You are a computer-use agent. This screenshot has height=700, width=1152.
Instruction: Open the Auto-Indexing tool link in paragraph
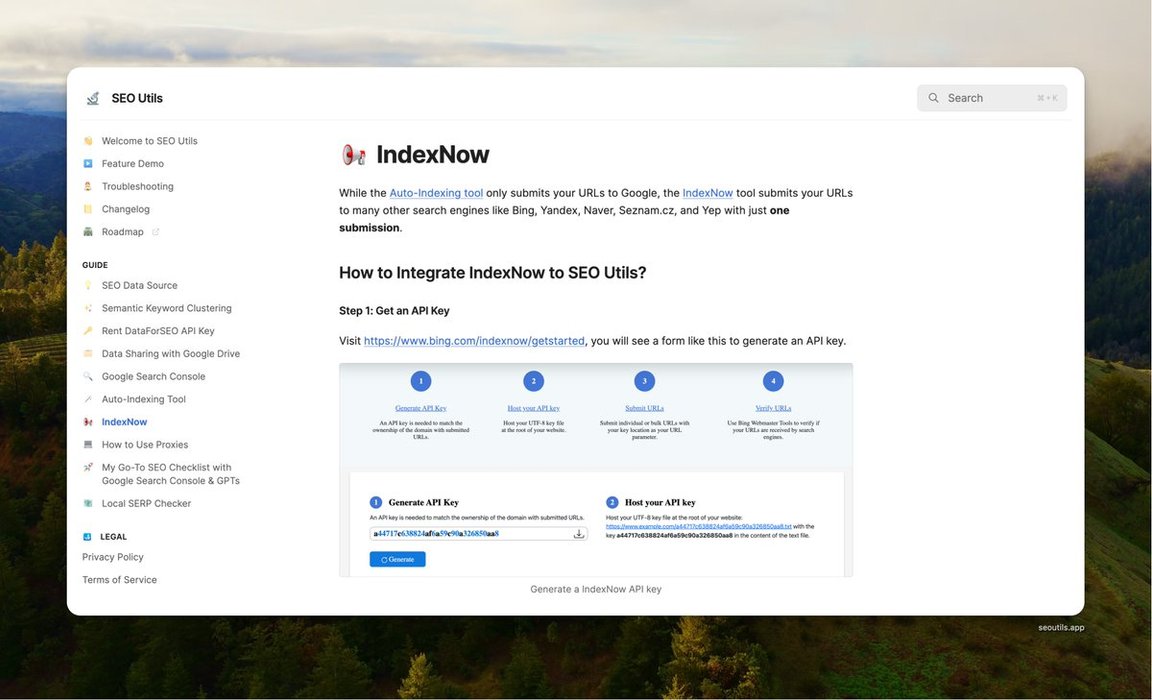pyautogui.click(x=436, y=193)
